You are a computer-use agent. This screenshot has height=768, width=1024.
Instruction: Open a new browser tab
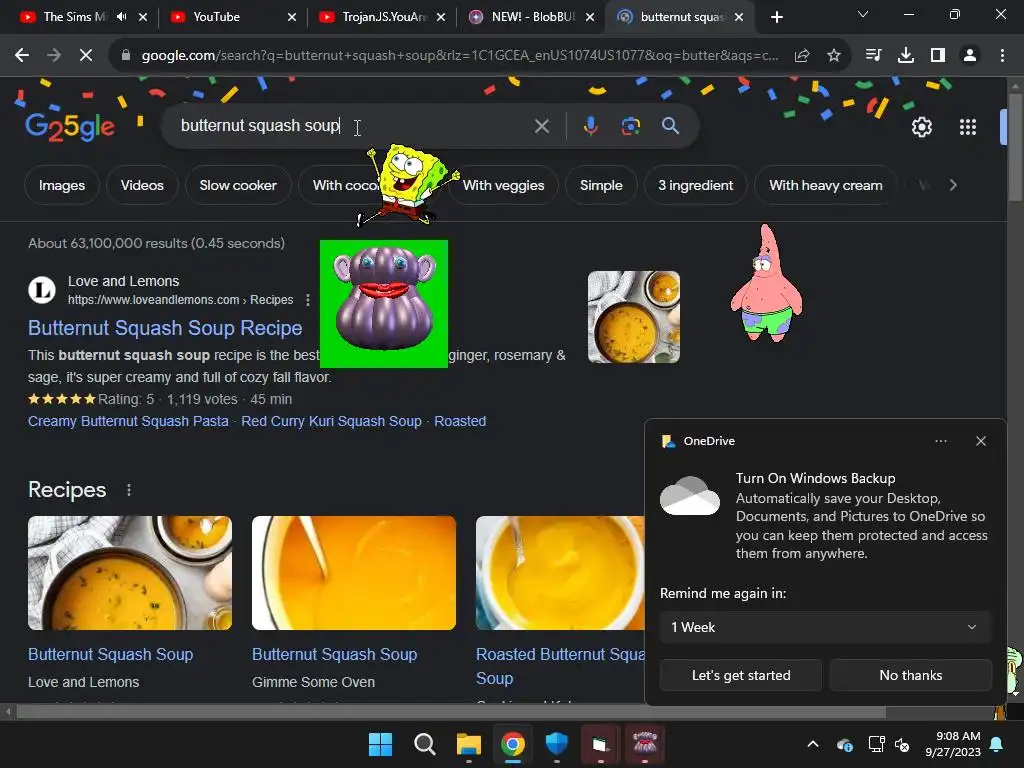pyautogui.click(x=776, y=17)
